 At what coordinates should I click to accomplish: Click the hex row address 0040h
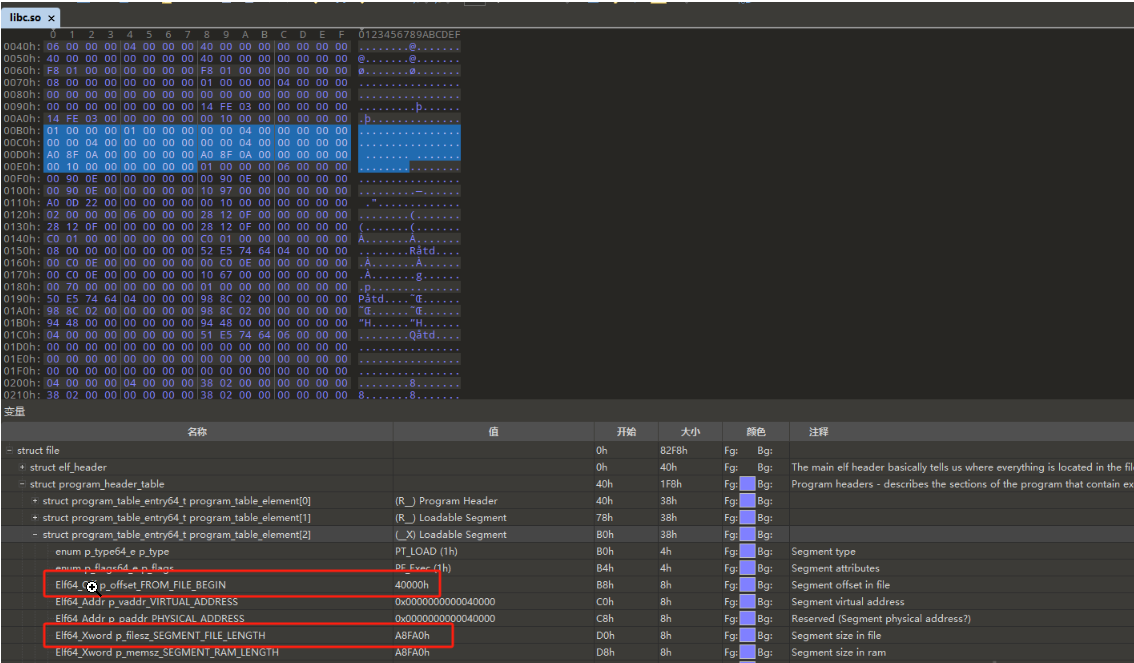click(x=22, y=46)
